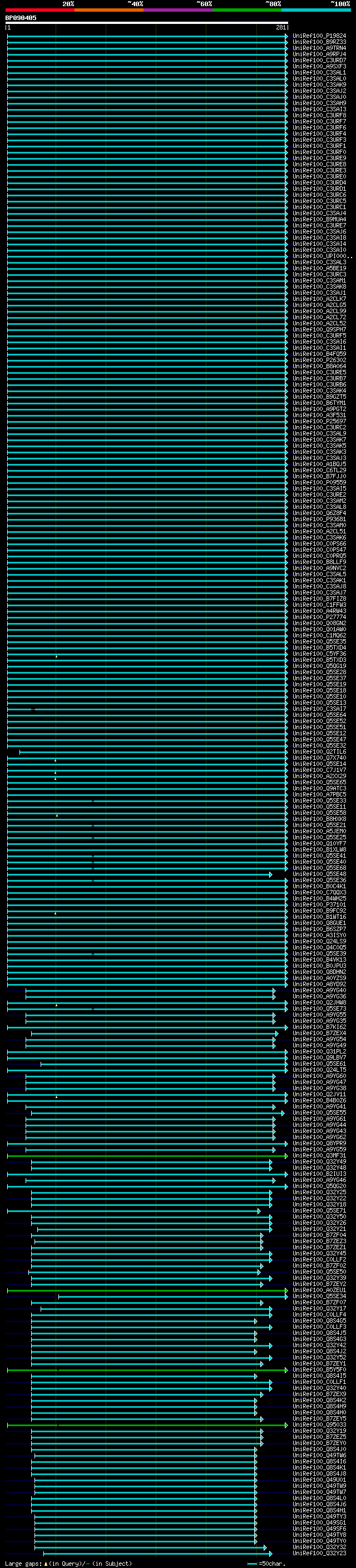Select label UniRef100_Q95033
356x1568 pixels.
319,1424
